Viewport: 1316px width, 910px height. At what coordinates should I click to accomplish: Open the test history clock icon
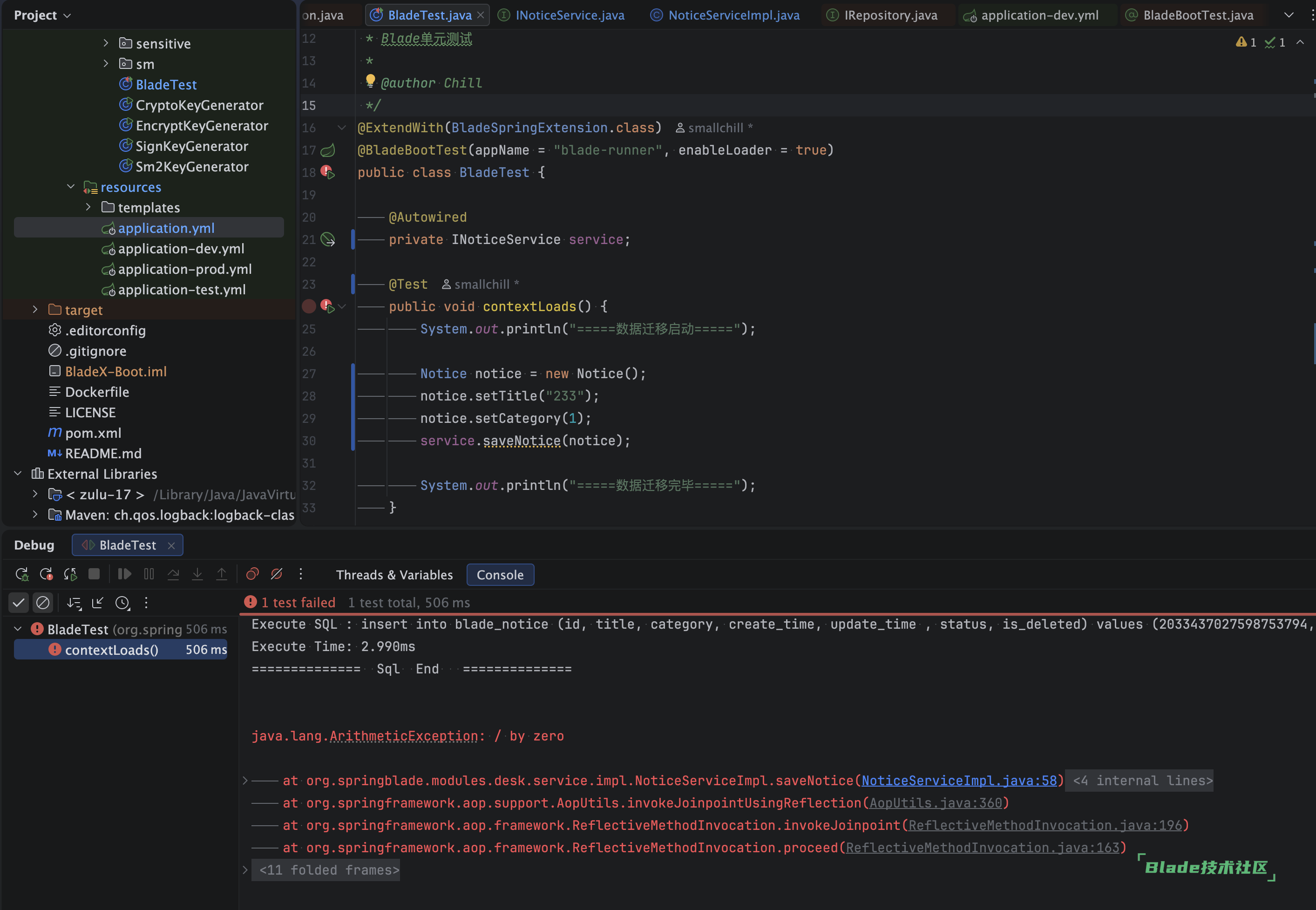coord(122,603)
